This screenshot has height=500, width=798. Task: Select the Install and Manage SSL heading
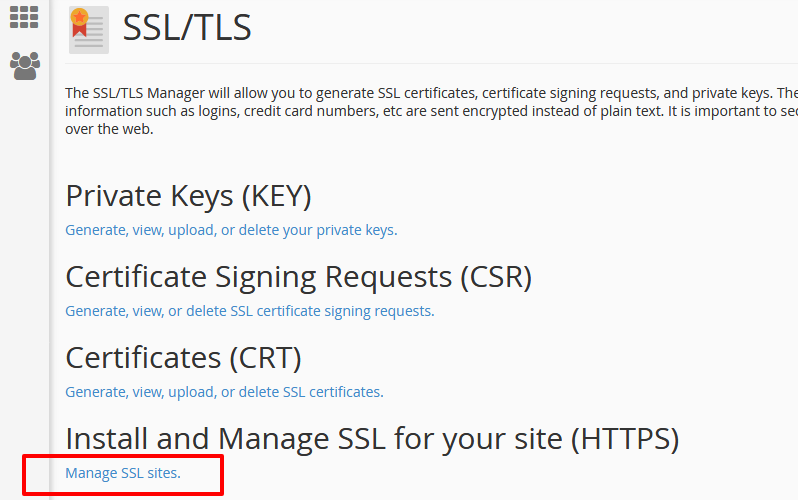pyautogui.click(x=373, y=439)
